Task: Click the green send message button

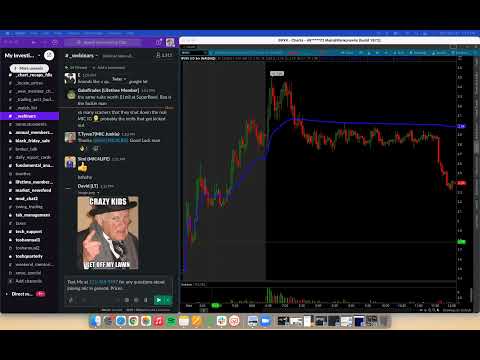Action: tap(159, 300)
